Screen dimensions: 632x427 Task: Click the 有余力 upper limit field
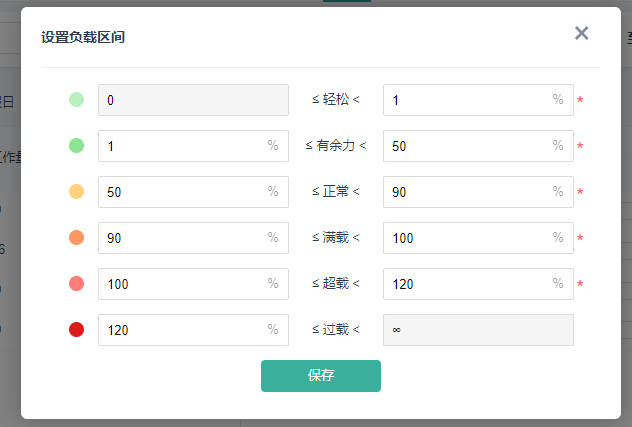[467, 146]
